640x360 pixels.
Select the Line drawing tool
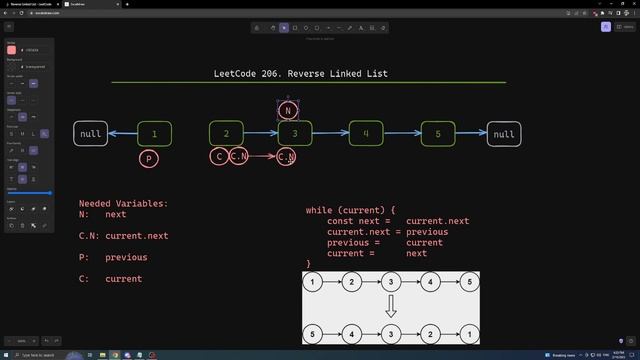point(339,28)
